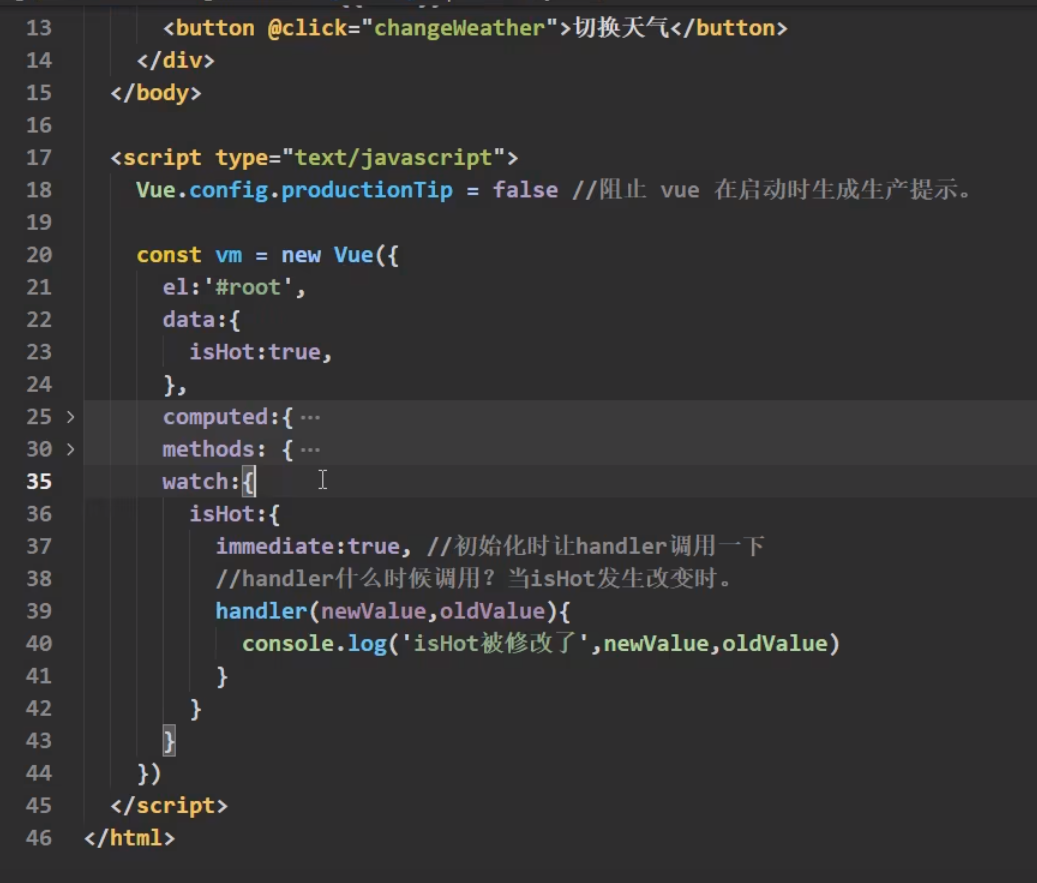Click the closing </body> tag
This screenshot has width=1037, height=883.
pyautogui.click(x=156, y=93)
